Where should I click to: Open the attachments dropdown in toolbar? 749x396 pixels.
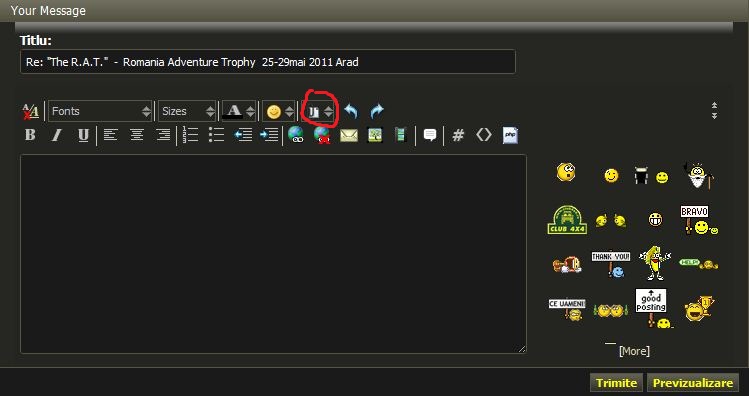click(x=319, y=112)
